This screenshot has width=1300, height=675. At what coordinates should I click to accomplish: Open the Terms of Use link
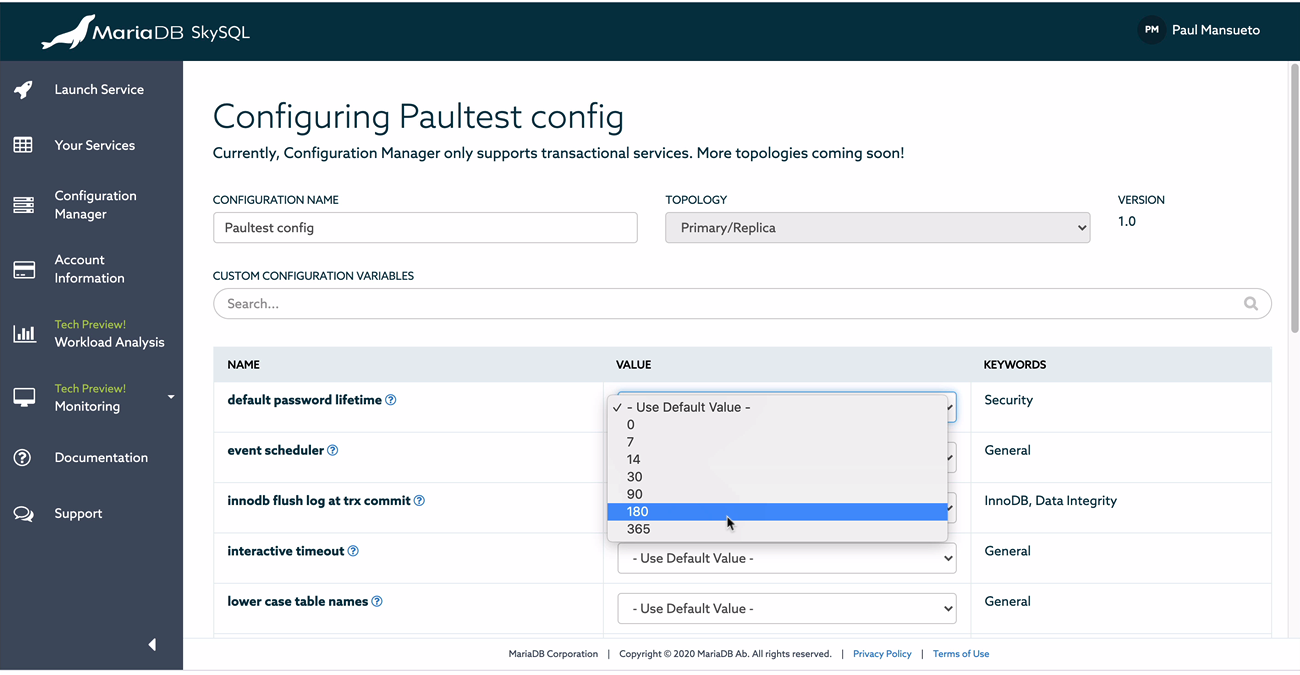[x=960, y=654]
